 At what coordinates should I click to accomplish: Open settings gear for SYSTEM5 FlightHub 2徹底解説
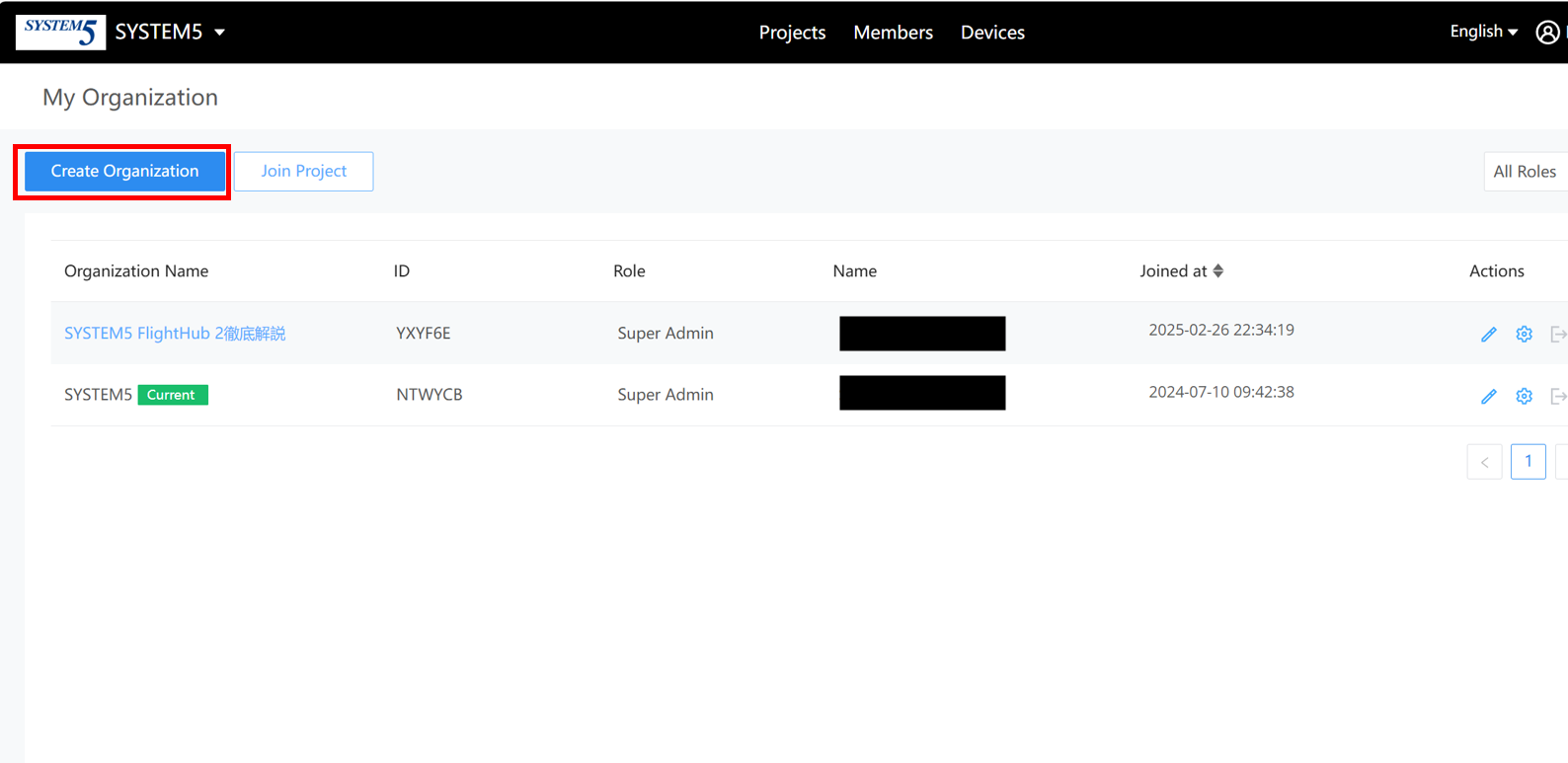(1525, 335)
